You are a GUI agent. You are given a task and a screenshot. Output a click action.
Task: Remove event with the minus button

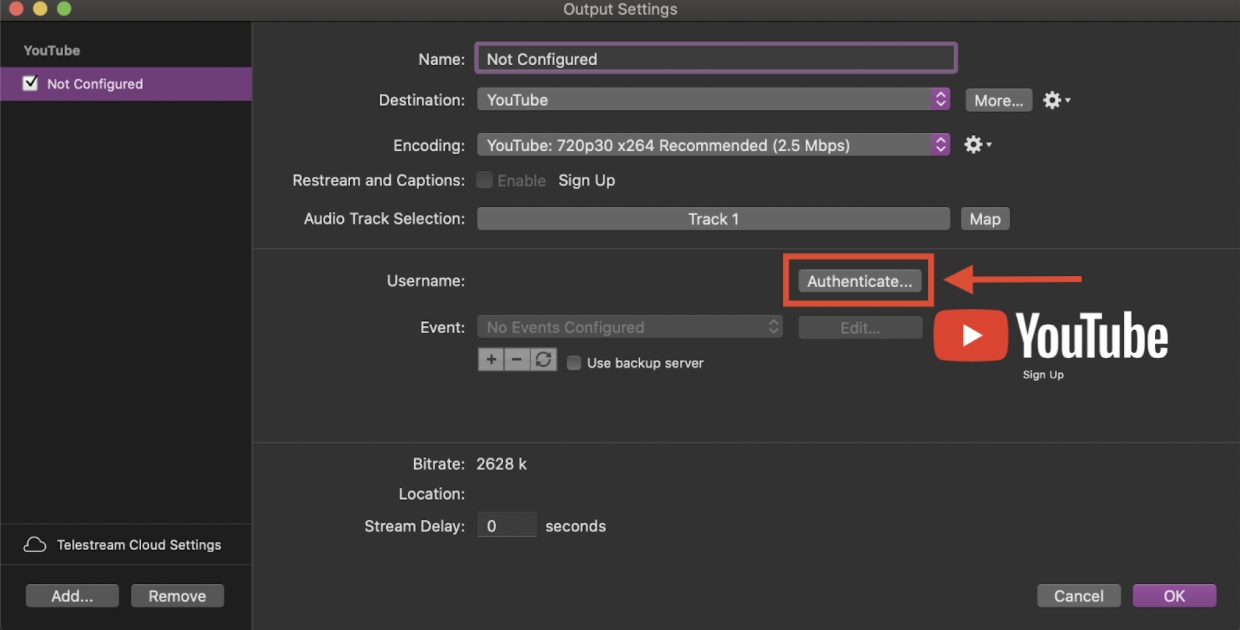[517, 360]
